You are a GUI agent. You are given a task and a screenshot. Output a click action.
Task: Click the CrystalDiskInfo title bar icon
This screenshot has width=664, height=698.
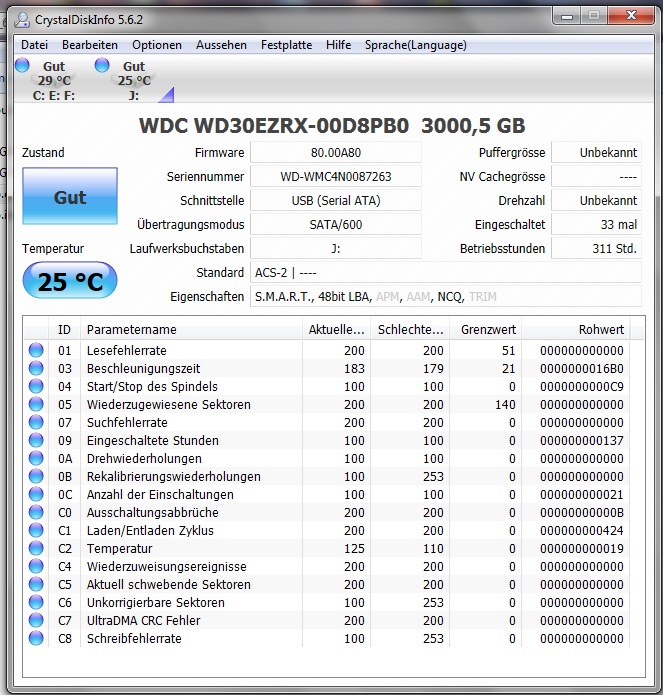tap(22, 20)
